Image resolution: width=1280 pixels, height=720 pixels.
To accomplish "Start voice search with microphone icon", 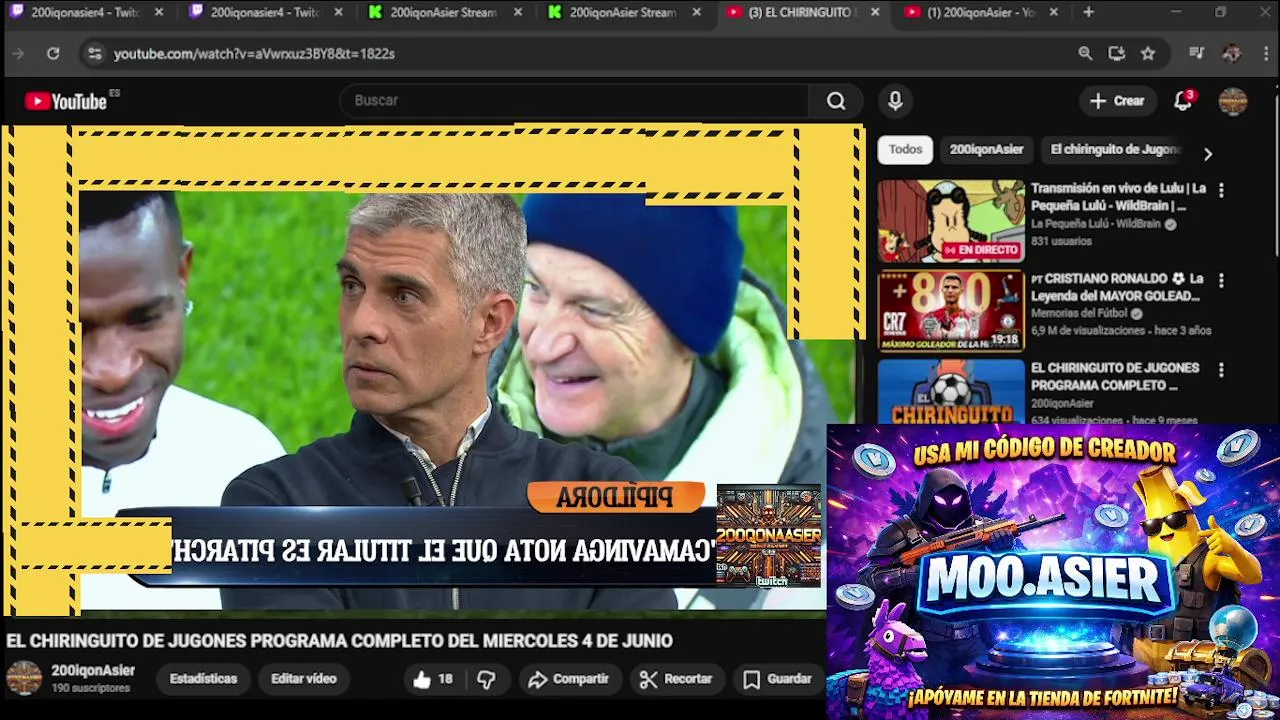I will point(895,101).
